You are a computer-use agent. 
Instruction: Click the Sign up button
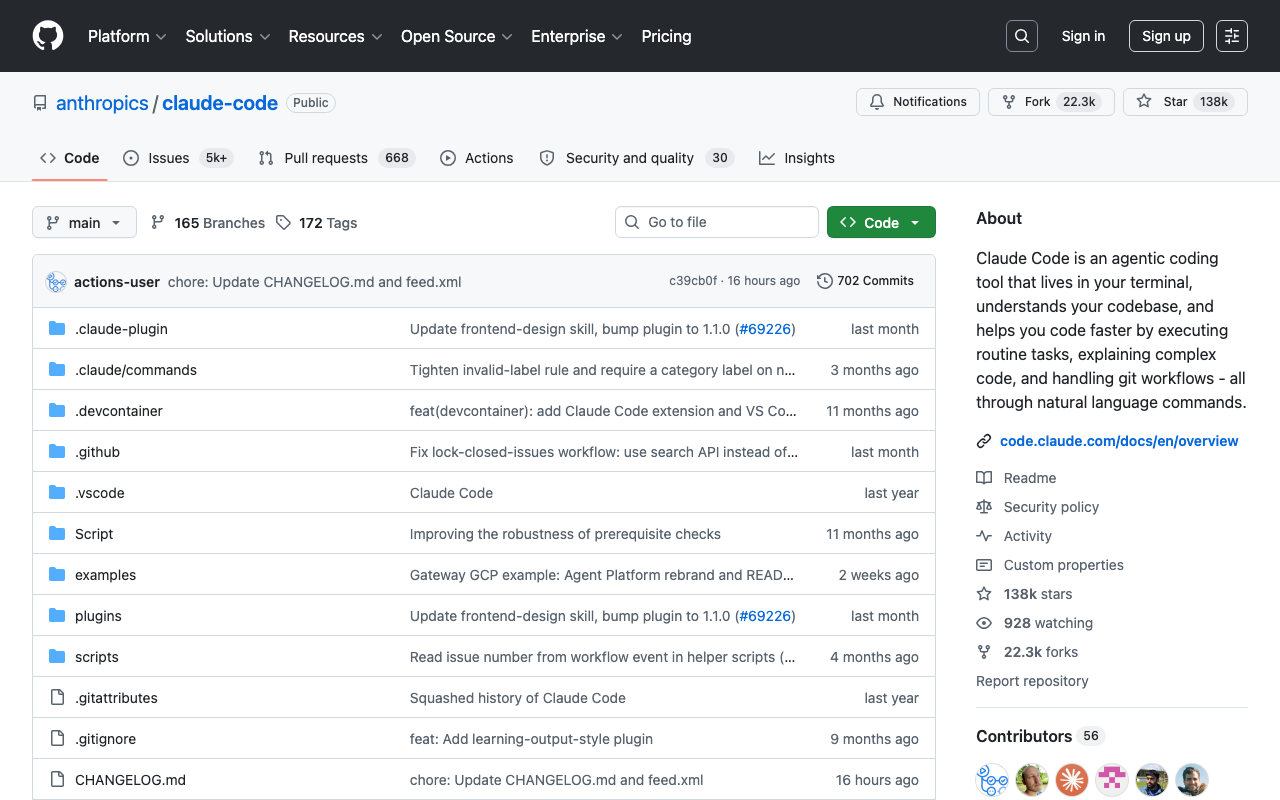(x=1166, y=36)
